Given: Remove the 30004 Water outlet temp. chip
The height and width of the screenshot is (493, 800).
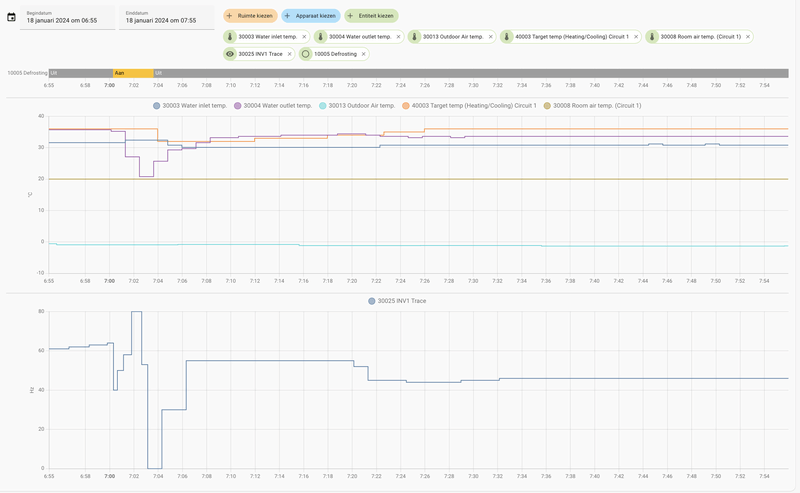Looking at the screenshot, I should pyautogui.click(x=398, y=37).
